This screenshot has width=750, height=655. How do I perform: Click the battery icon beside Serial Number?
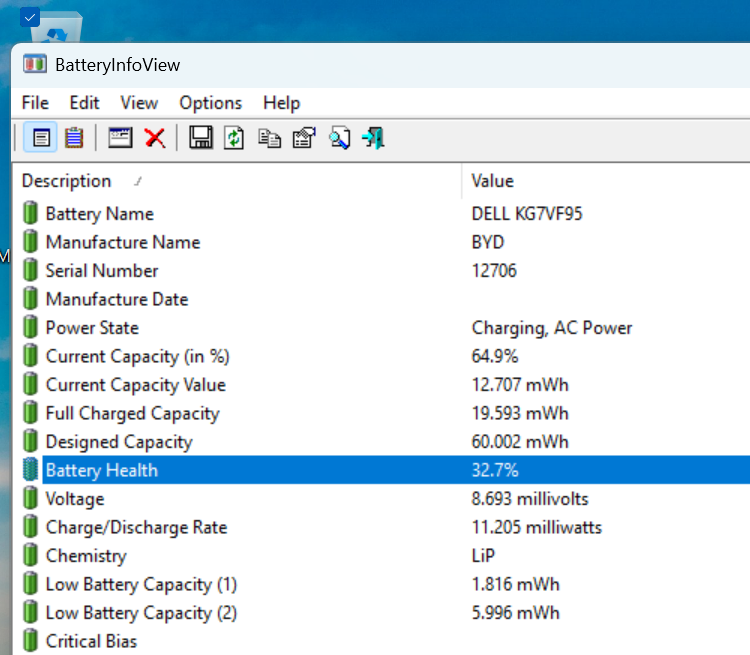(30, 270)
